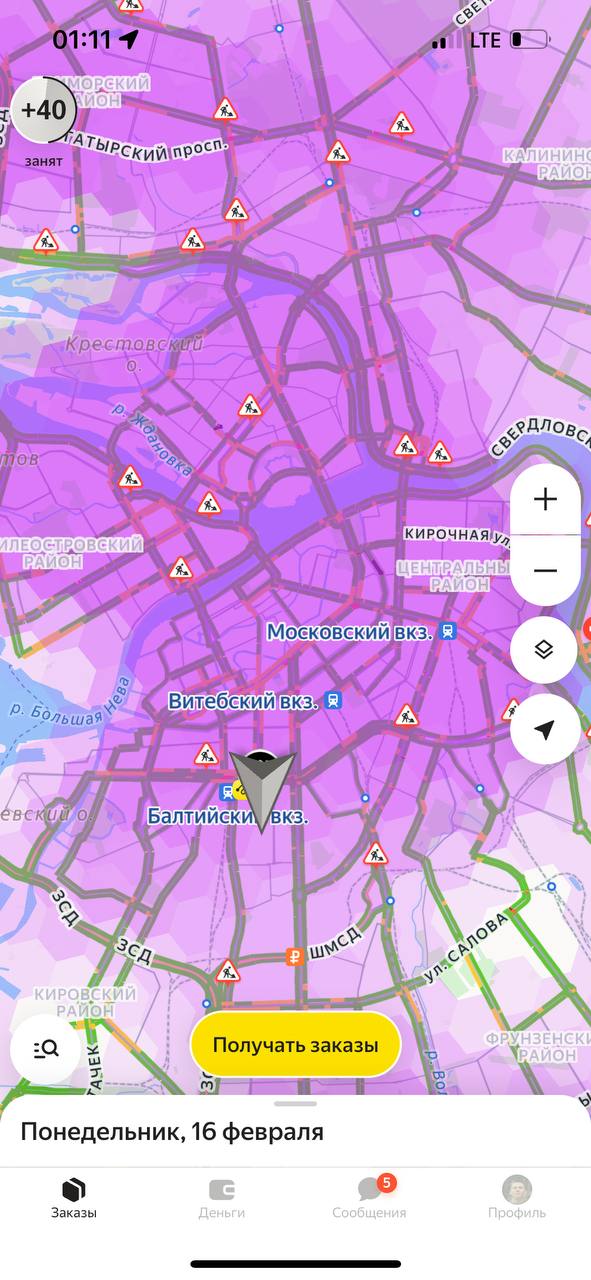
Task: Select the Витебский вкз. station icon
Action: click(333, 702)
